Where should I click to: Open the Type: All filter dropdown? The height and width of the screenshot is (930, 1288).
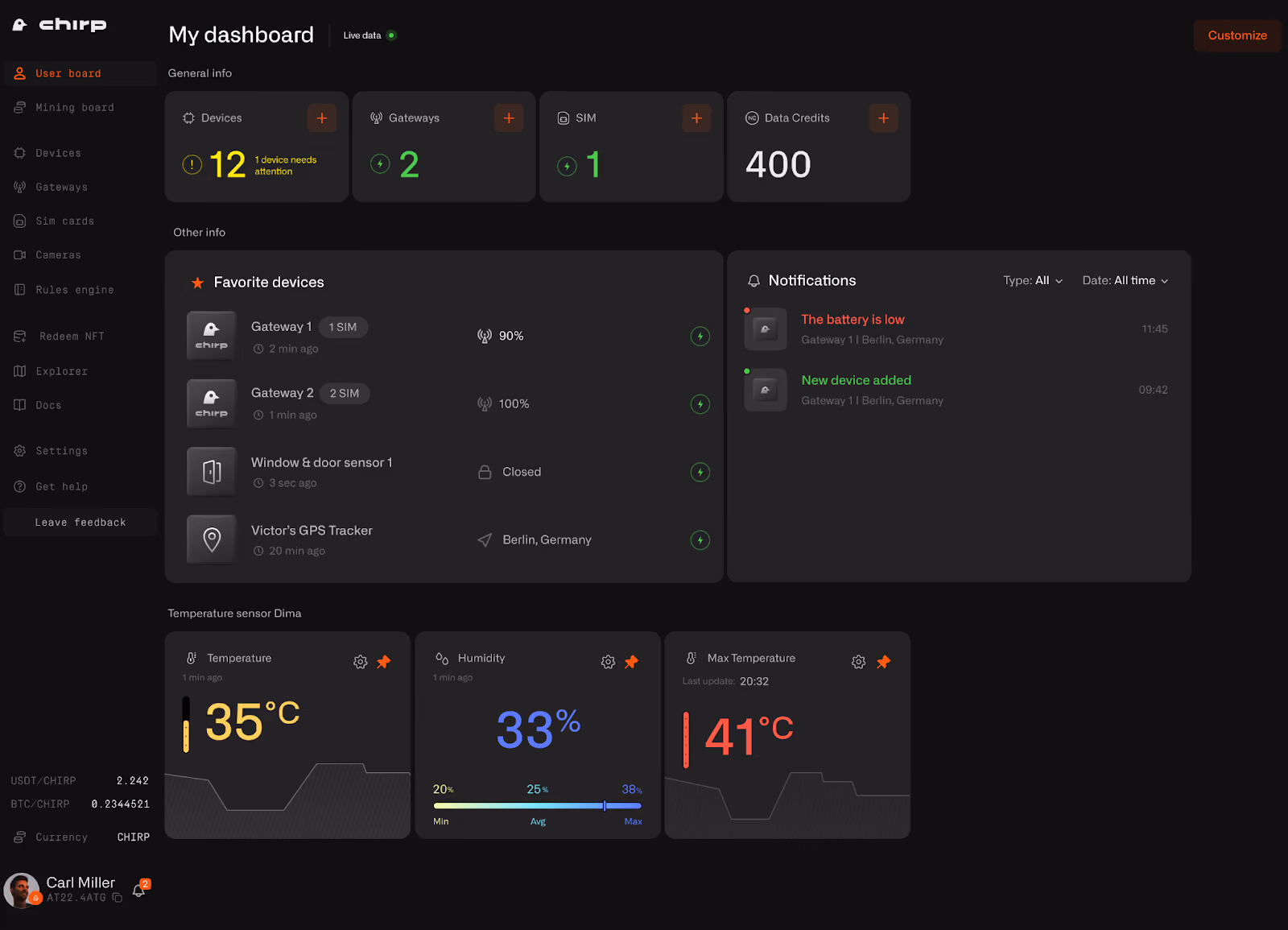[x=1033, y=280]
